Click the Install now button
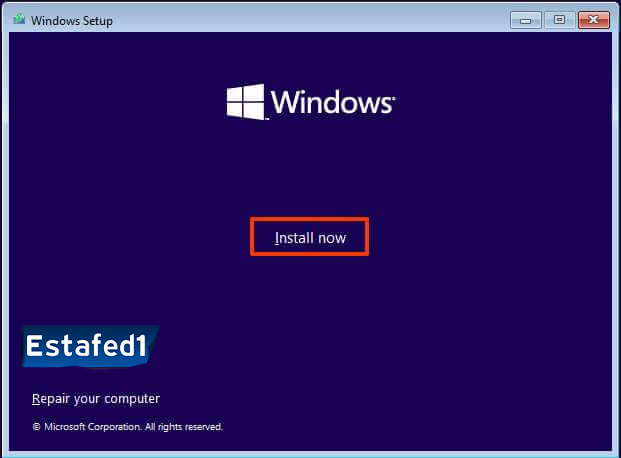Screen dimensions: 621x458 309,238
